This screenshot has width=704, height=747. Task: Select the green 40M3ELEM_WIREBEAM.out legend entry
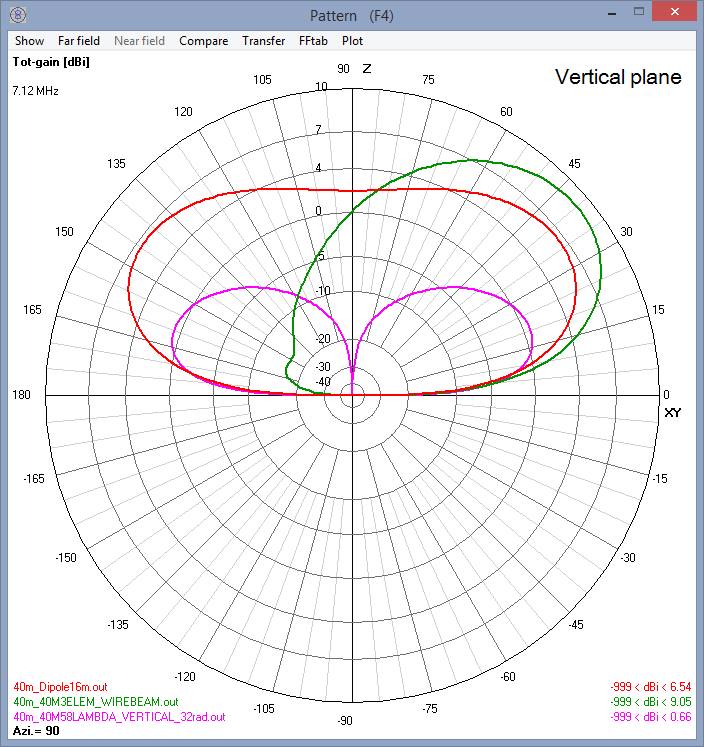point(95,702)
